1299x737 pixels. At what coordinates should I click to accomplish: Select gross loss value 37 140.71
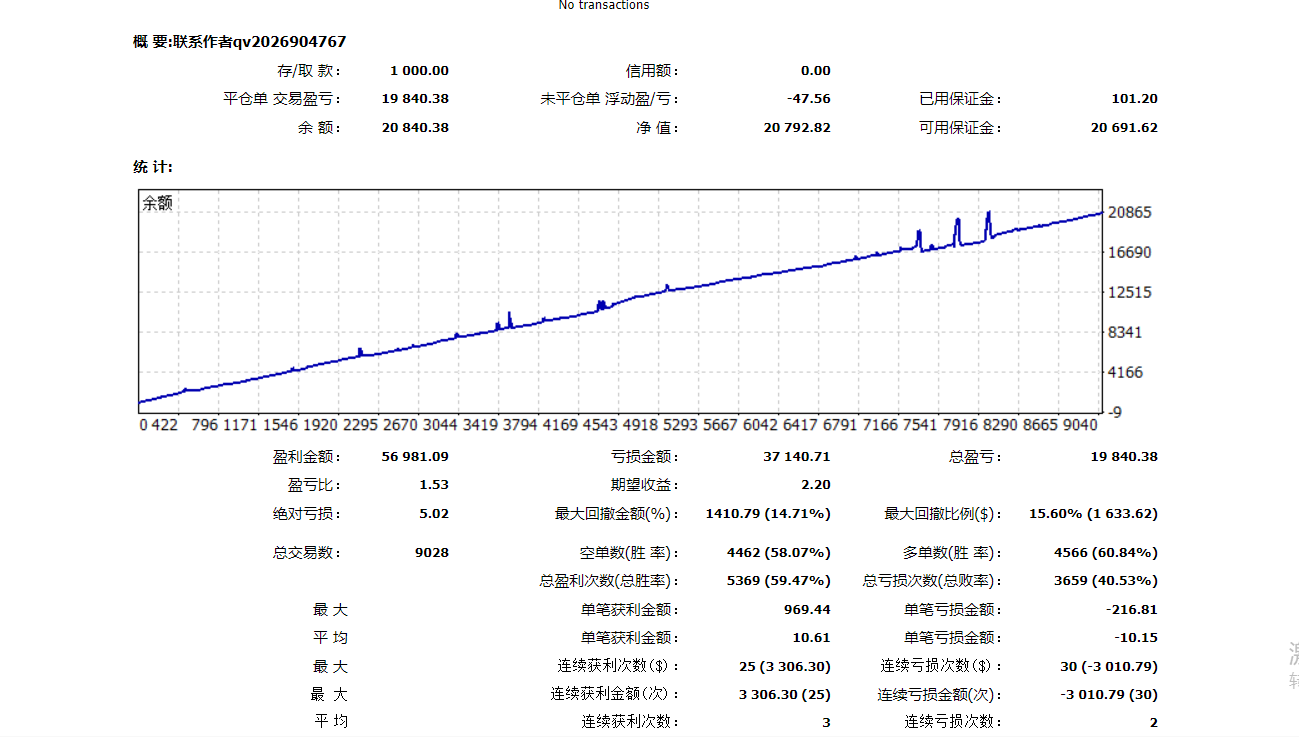797,456
